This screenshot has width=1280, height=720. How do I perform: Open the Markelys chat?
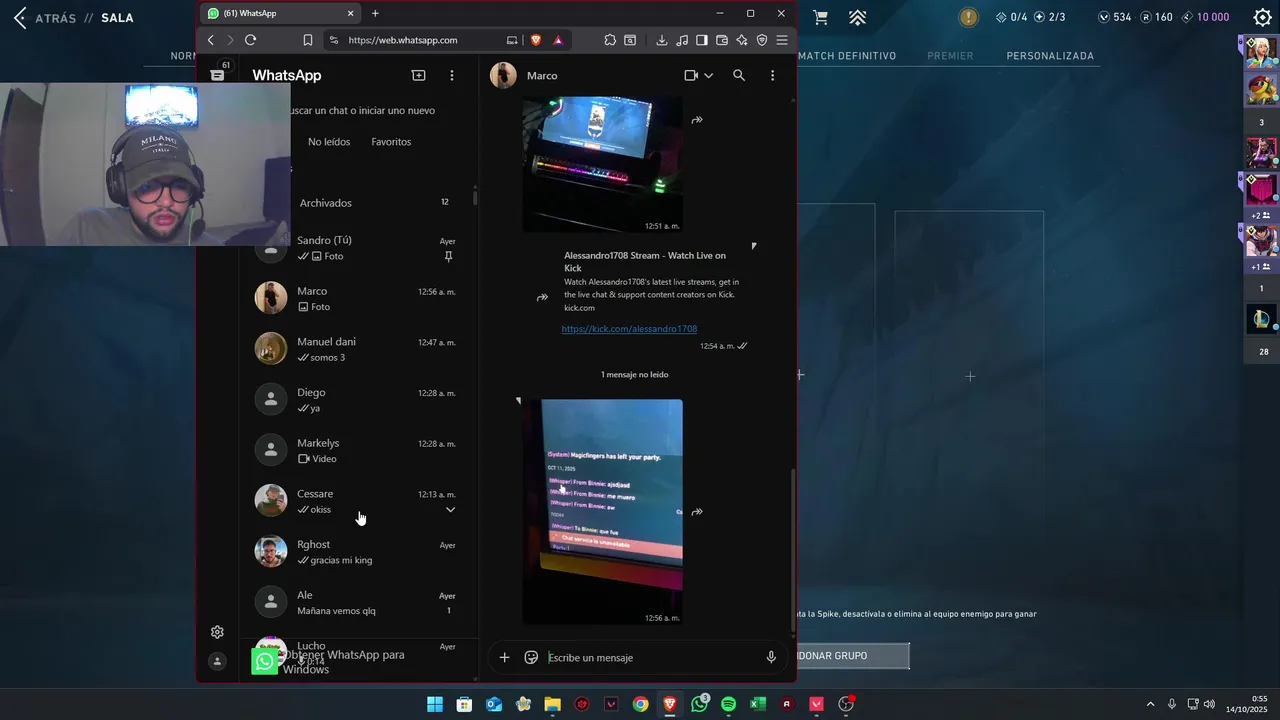358,450
